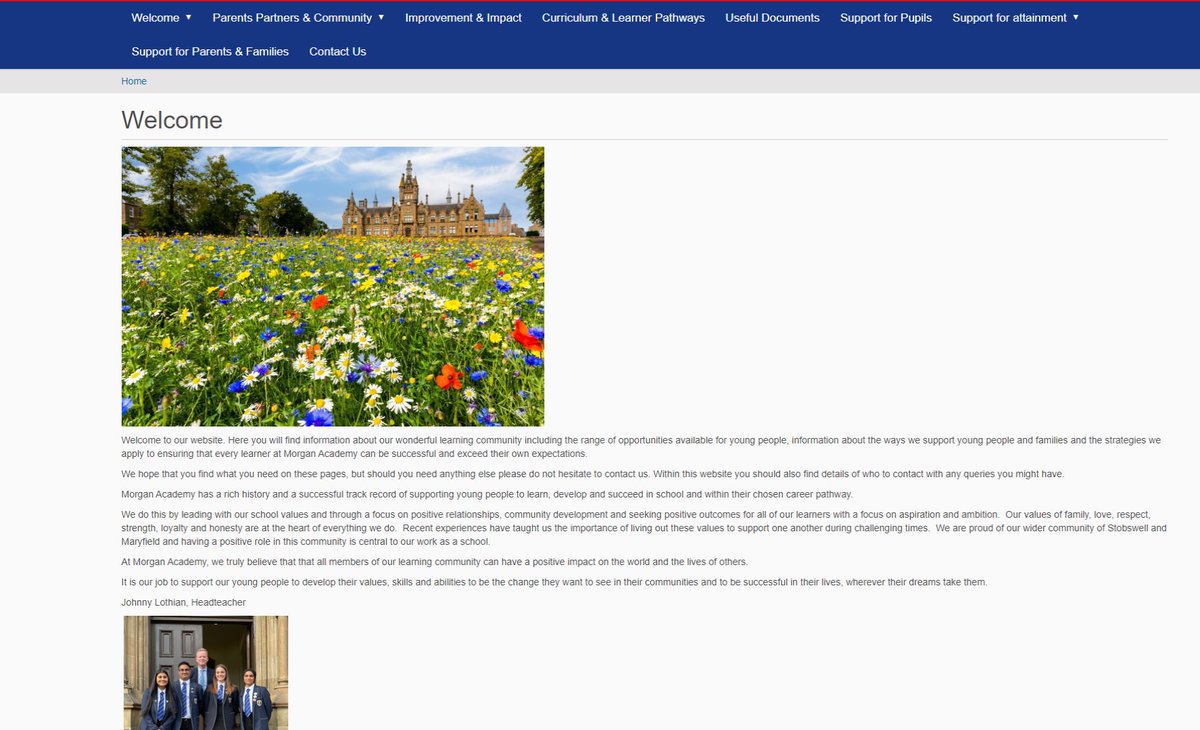Click paragraph 'Morgan Academy has a rich history'
Image resolution: width=1200 pixels, height=730 pixels.
(x=487, y=494)
